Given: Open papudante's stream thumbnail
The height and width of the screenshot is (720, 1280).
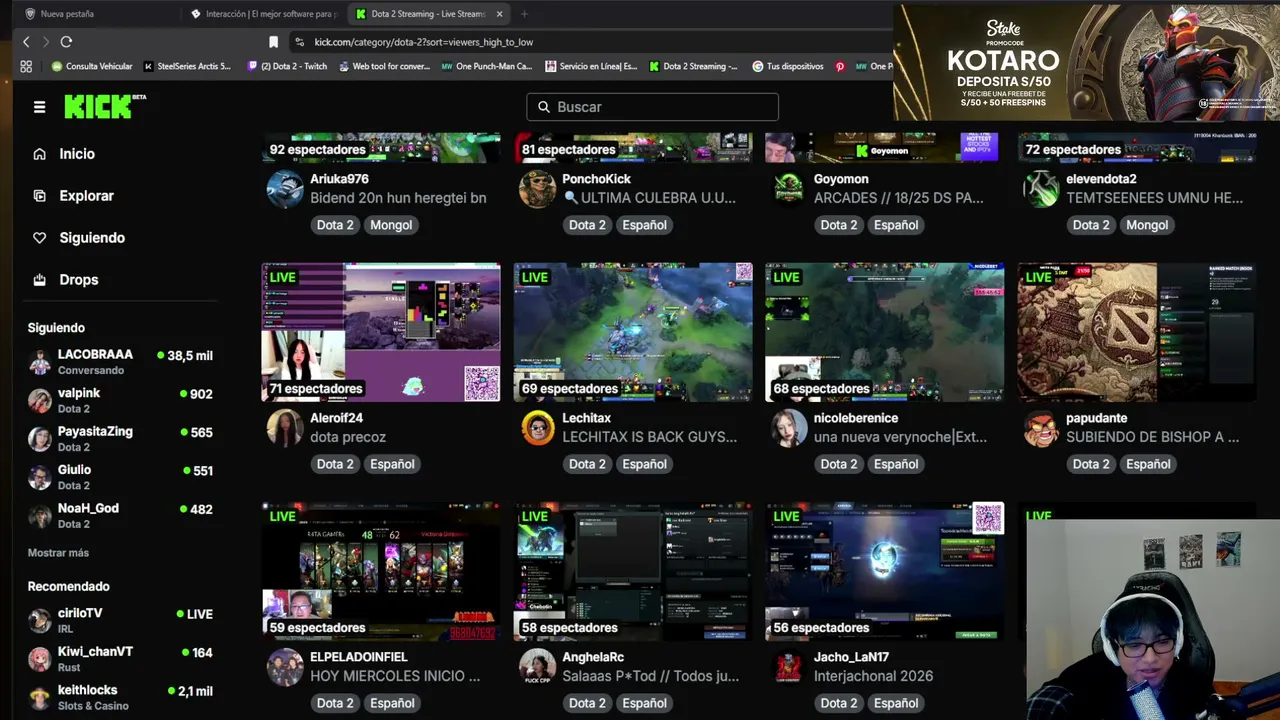Looking at the screenshot, I should (x=1137, y=332).
